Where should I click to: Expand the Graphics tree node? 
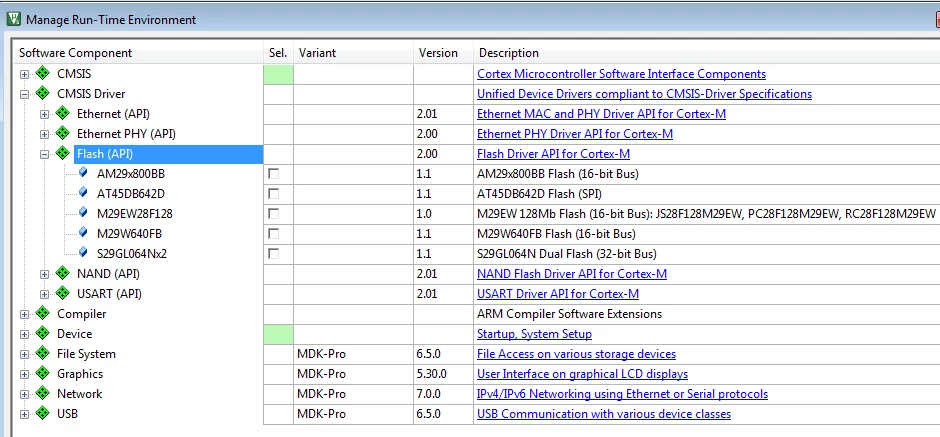pyautogui.click(x=24, y=374)
